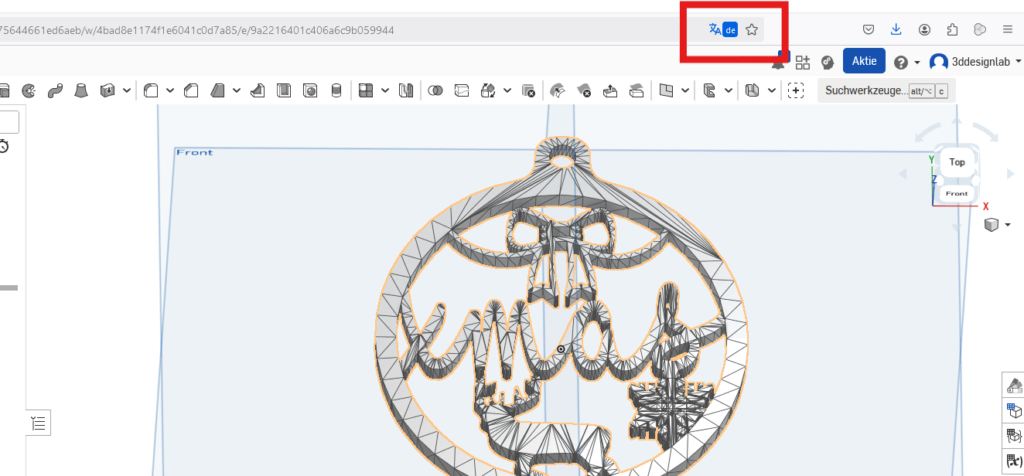Image resolution: width=1024 pixels, height=476 pixels.
Task: Select the Thicken tool
Action: coord(107,91)
